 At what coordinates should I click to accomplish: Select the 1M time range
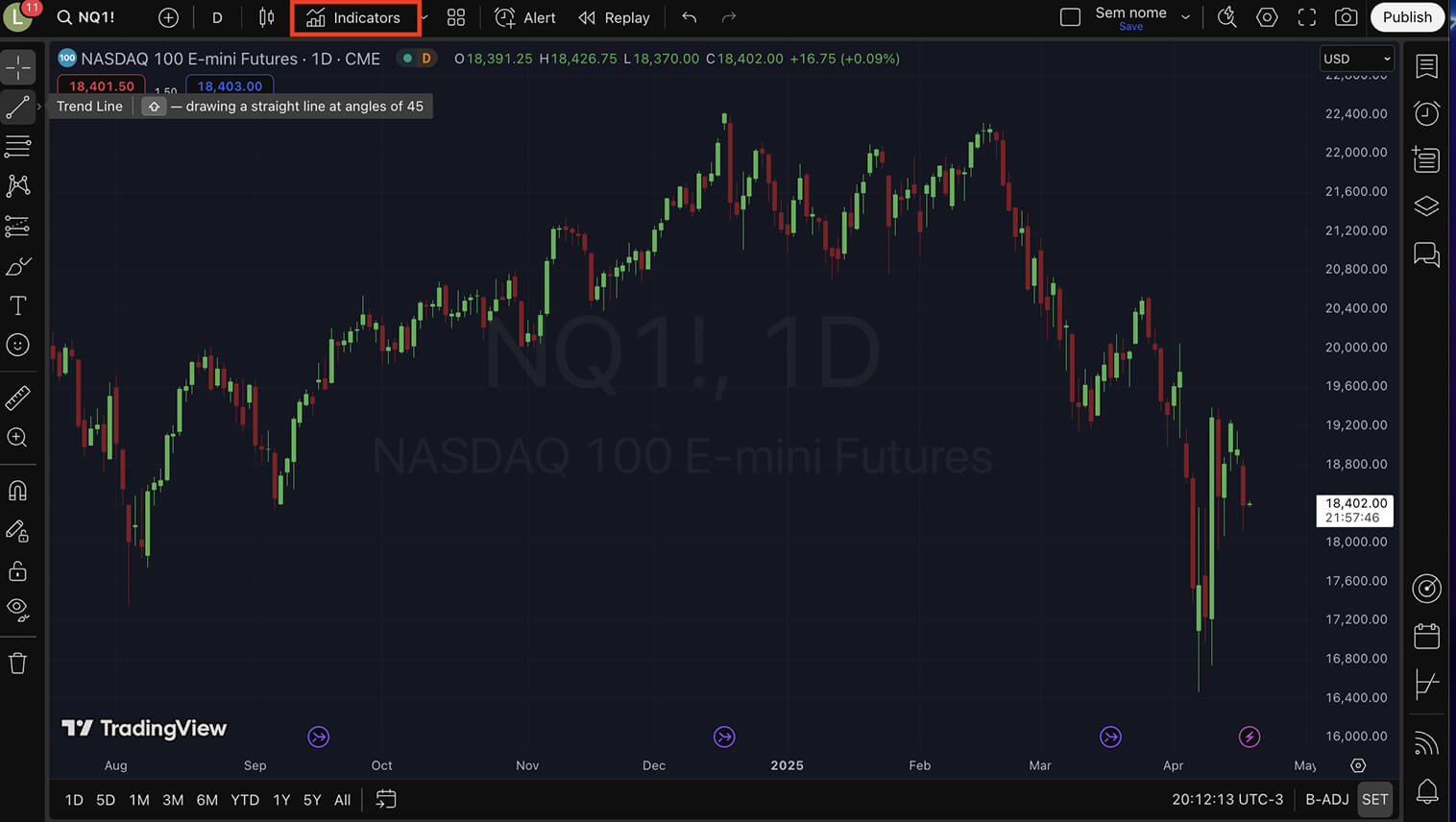click(x=139, y=800)
